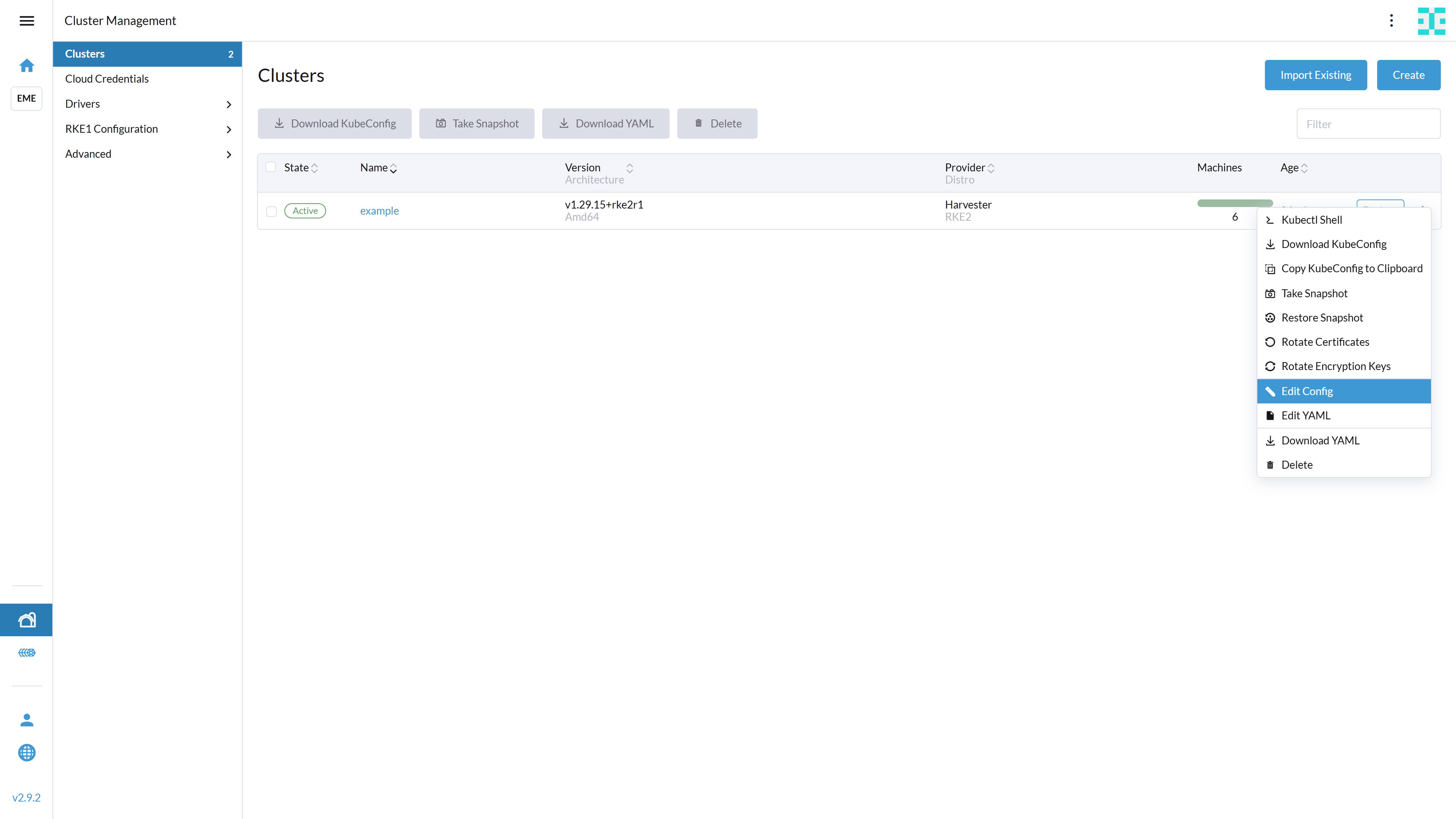Click the home icon in the sidebar
The width and height of the screenshot is (1456, 819).
(27, 65)
